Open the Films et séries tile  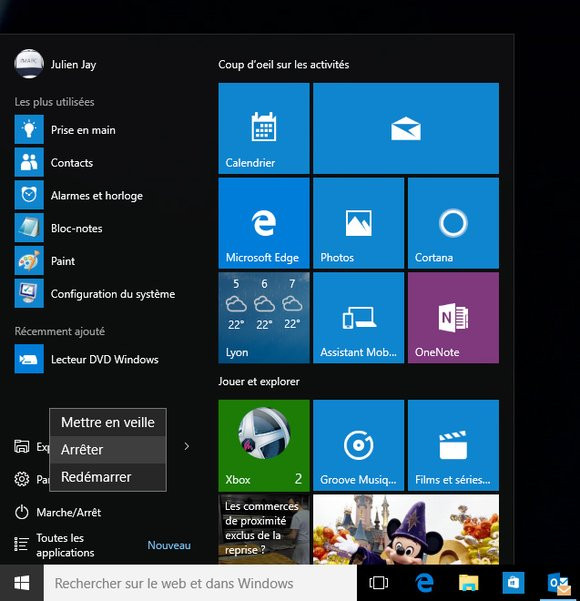point(453,445)
